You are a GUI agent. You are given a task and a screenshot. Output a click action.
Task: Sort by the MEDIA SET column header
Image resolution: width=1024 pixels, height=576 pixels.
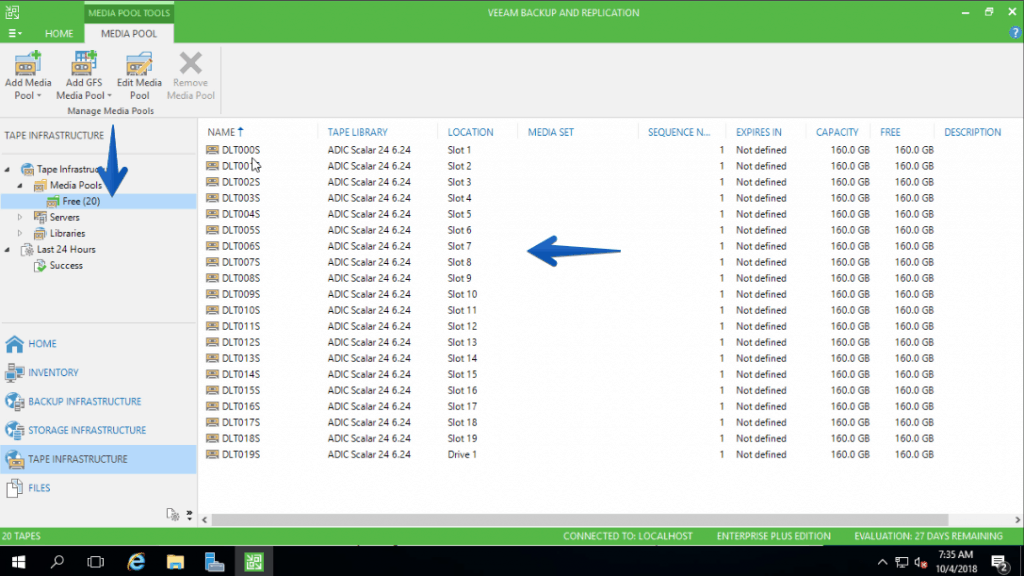pyautogui.click(x=551, y=132)
